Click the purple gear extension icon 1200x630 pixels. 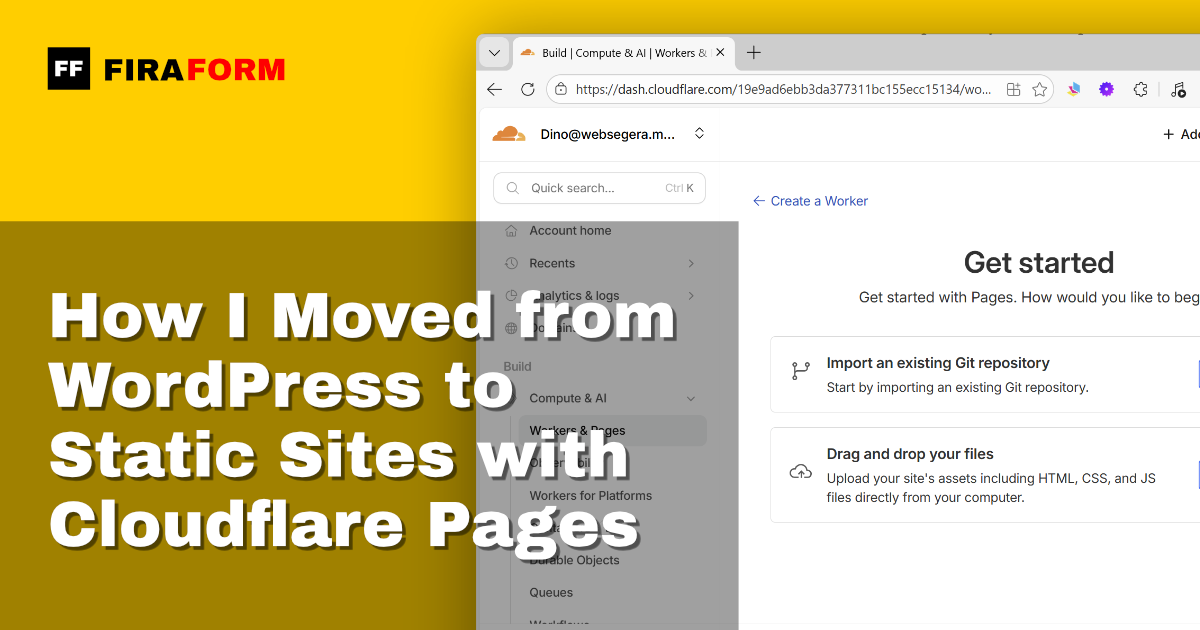click(1106, 89)
